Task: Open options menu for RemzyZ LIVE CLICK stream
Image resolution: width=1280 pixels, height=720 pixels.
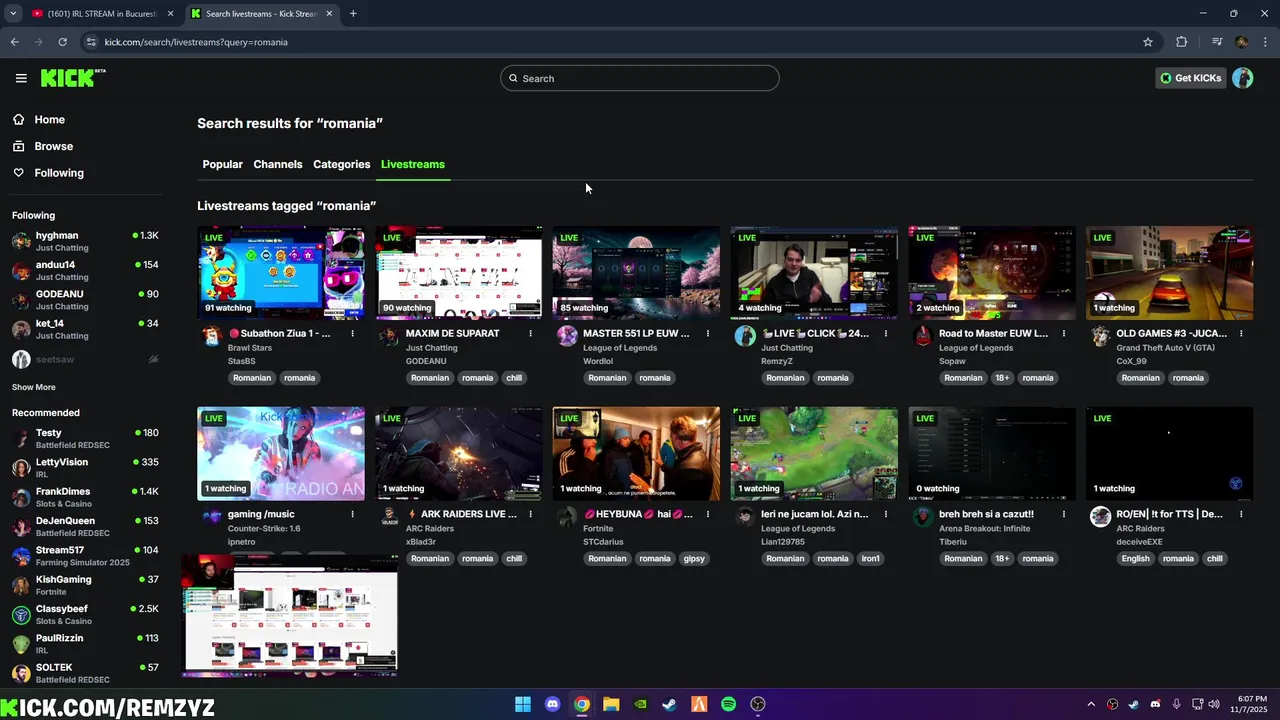Action: point(886,333)
